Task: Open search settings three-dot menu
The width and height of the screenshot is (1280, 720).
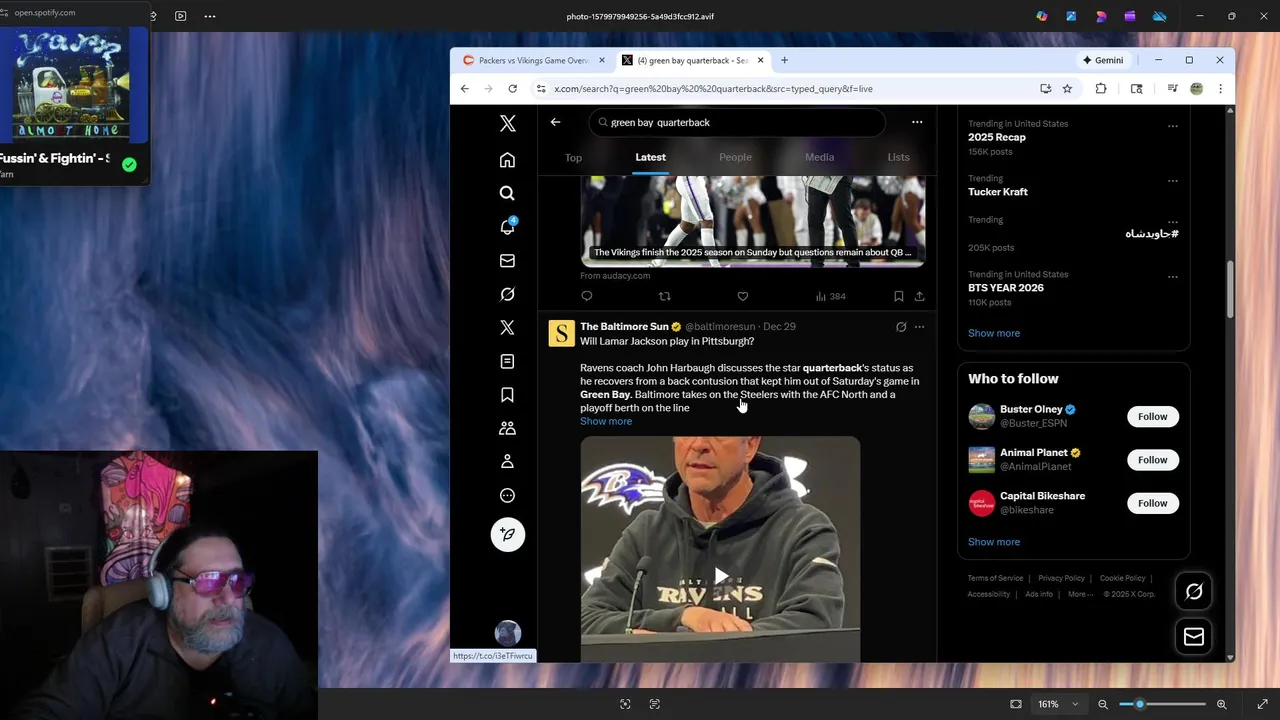Action: point(917,122)
